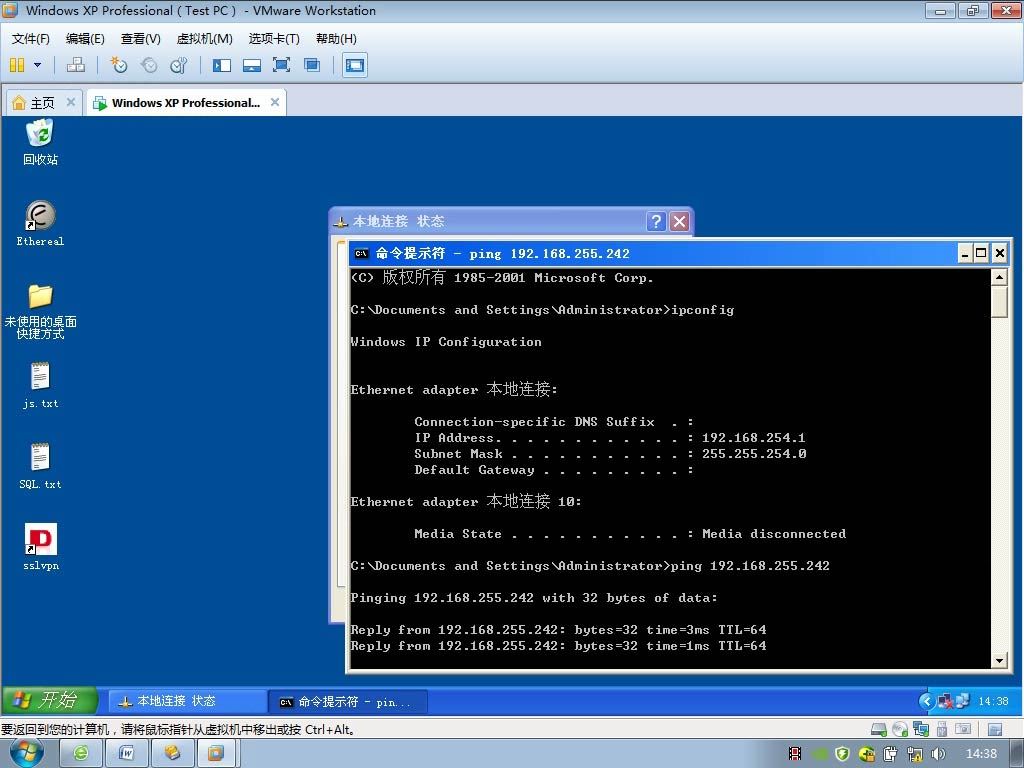
Task: Switch to 本地连接 状态 taskbar button
Action: point(186,701)
